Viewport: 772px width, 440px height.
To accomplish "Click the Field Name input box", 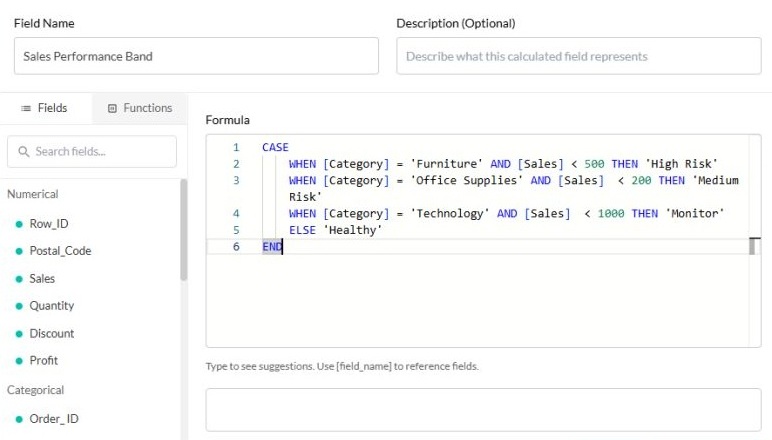I will (196, 56).
